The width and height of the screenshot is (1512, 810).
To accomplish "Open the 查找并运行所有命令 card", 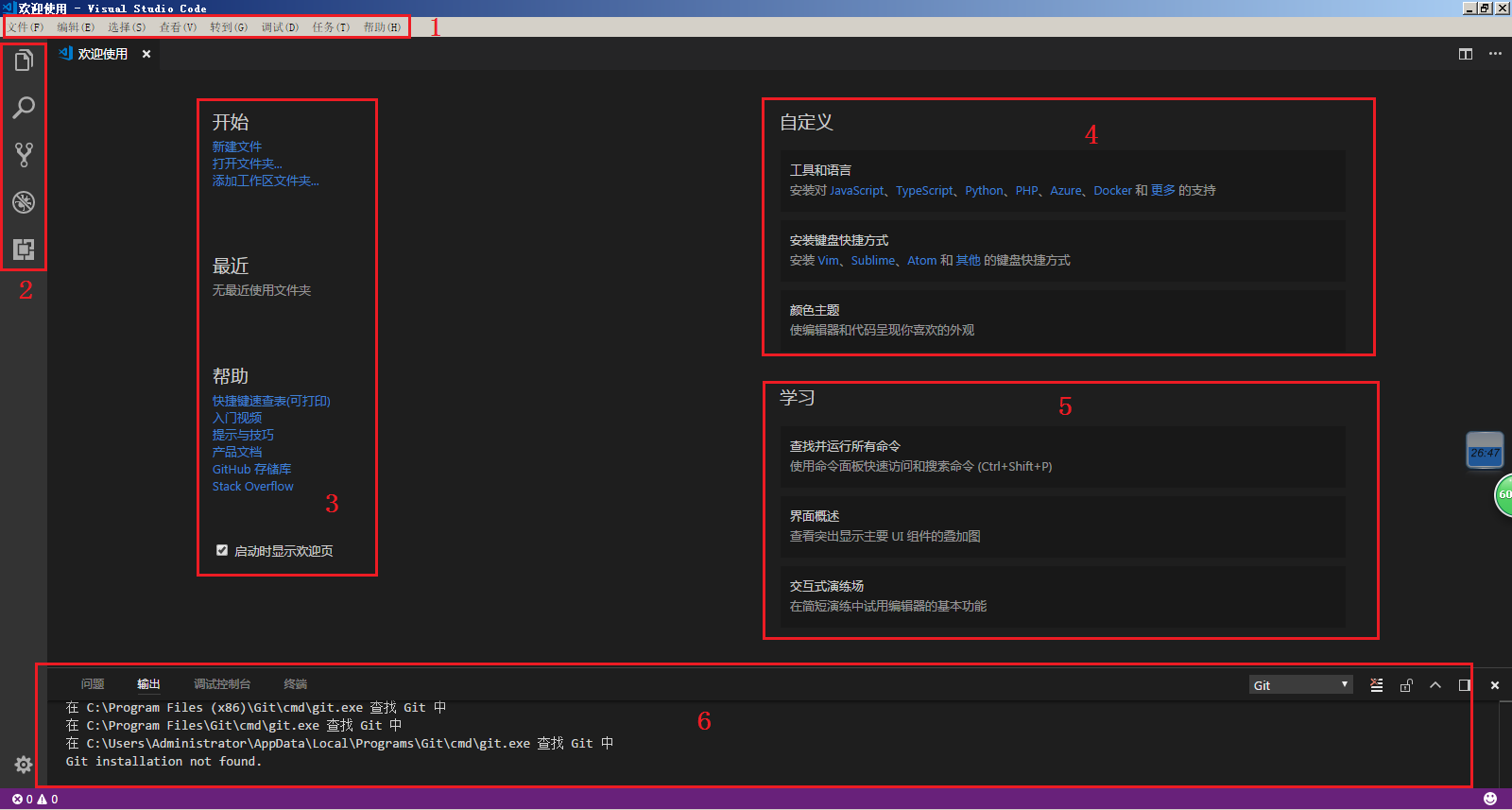I will [x=1062, y=457].
